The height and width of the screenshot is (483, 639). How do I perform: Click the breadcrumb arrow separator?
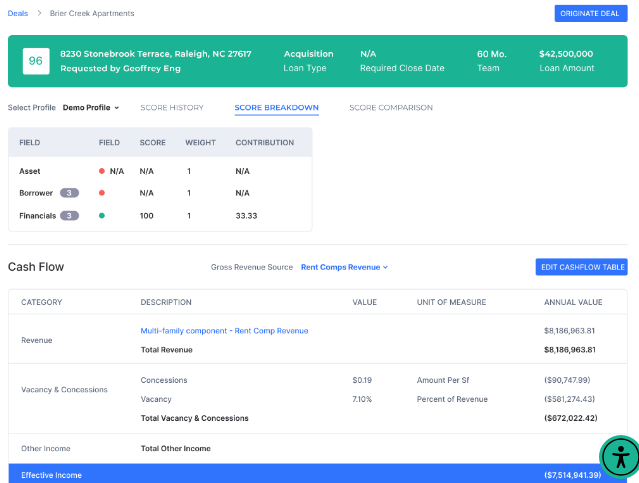(x=39, y=13)
